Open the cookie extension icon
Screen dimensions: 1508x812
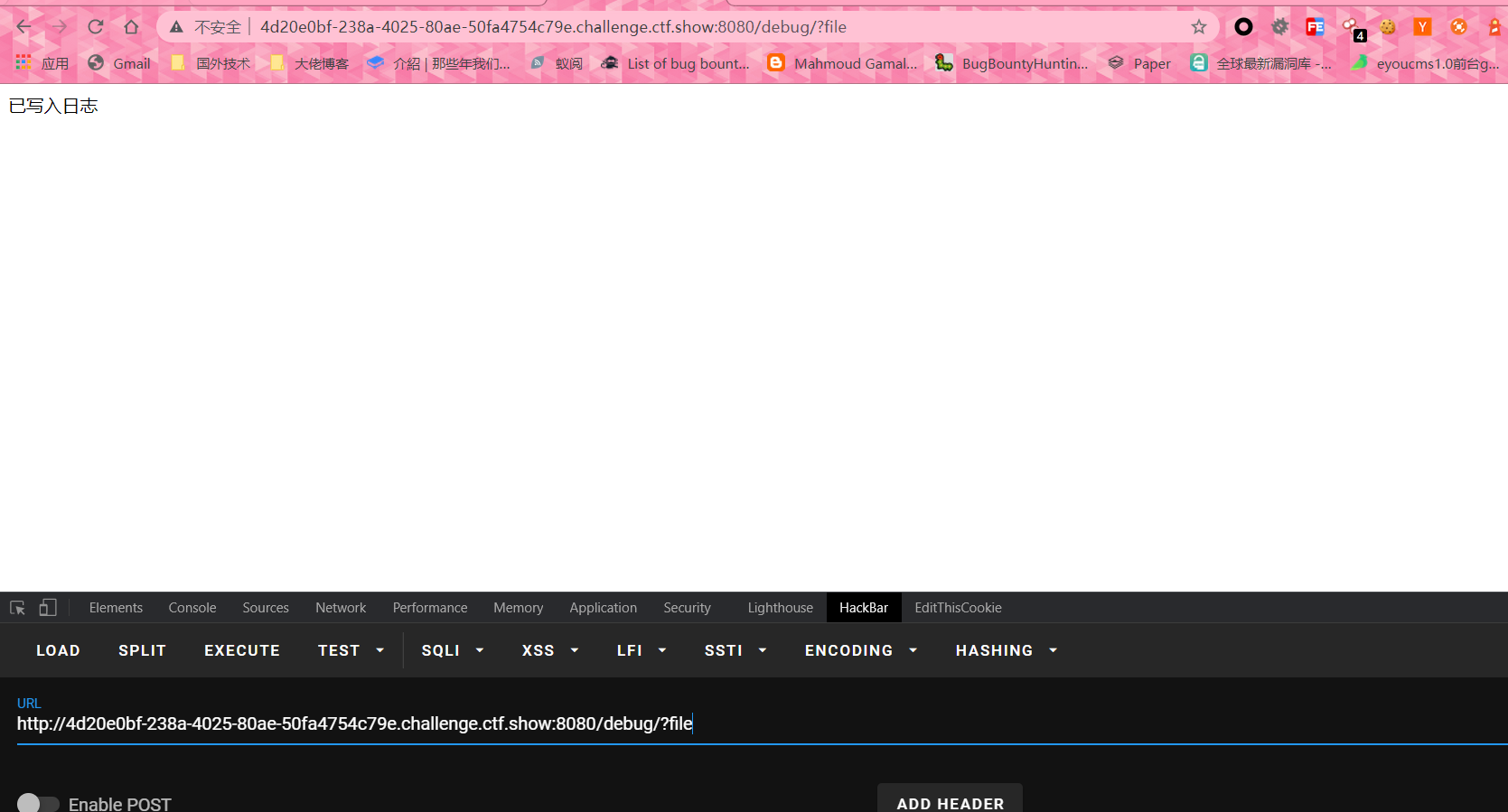point(1388,27)
